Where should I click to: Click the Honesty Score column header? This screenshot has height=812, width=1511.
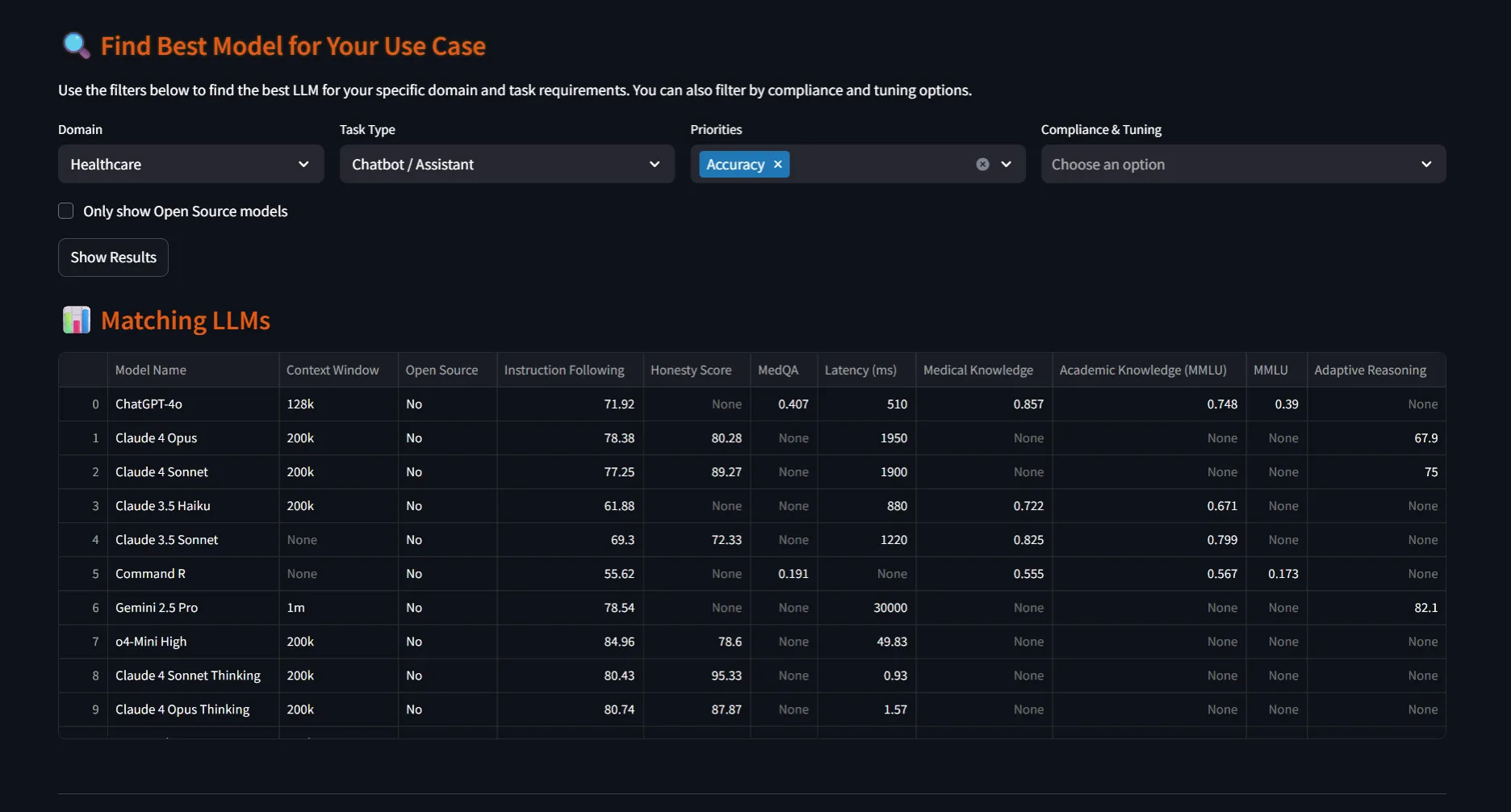pyautogui.click(x=691, y=370)
